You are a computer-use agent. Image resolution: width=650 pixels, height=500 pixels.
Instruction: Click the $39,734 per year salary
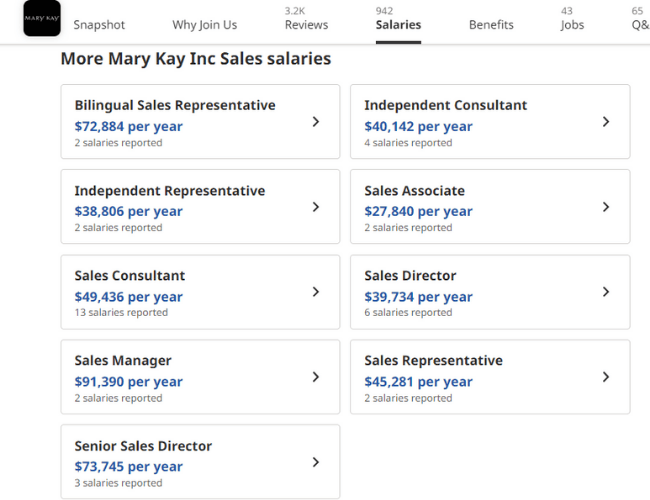[418, 297]
